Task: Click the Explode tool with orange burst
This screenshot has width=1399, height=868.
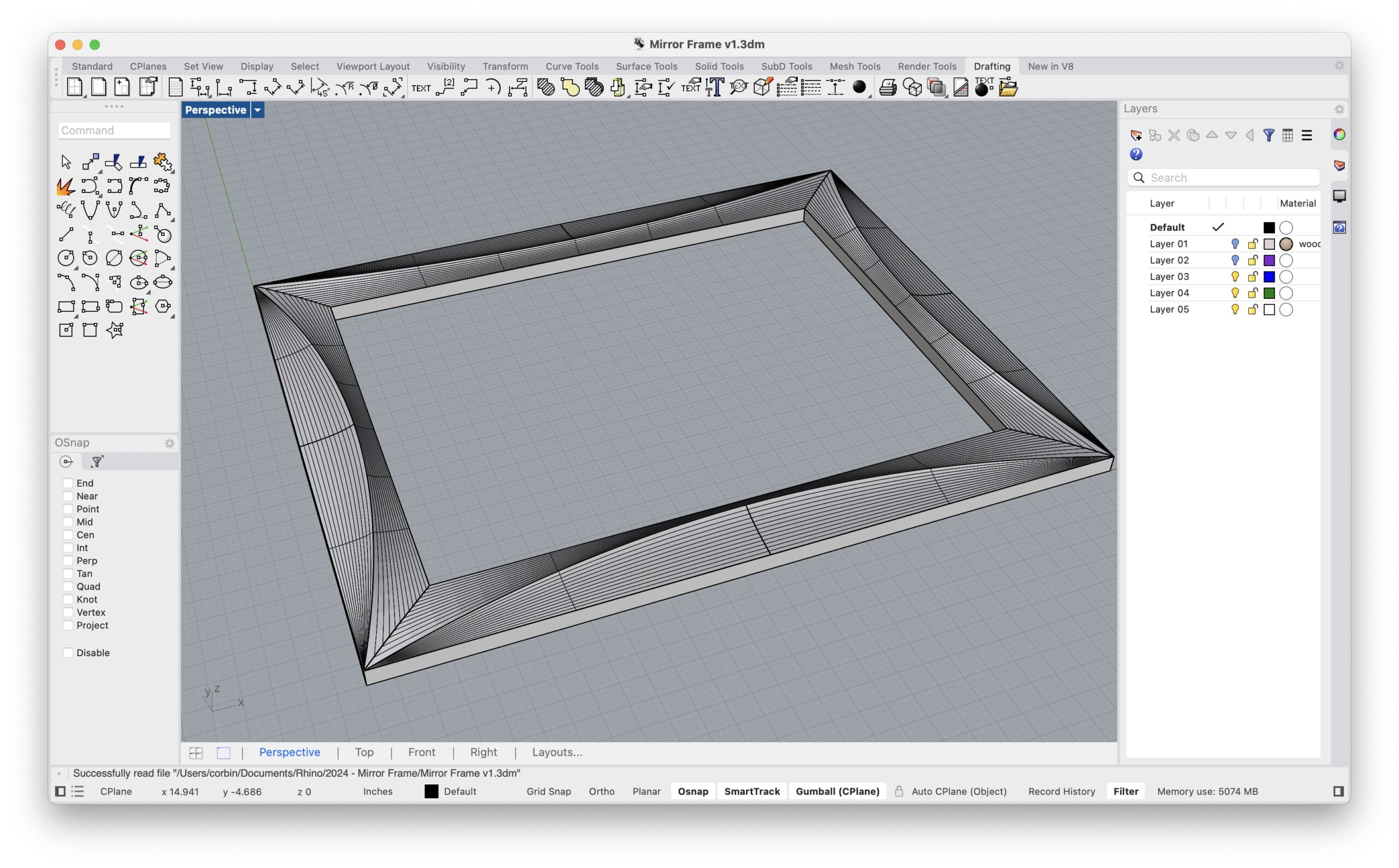Action: point(66,186)
